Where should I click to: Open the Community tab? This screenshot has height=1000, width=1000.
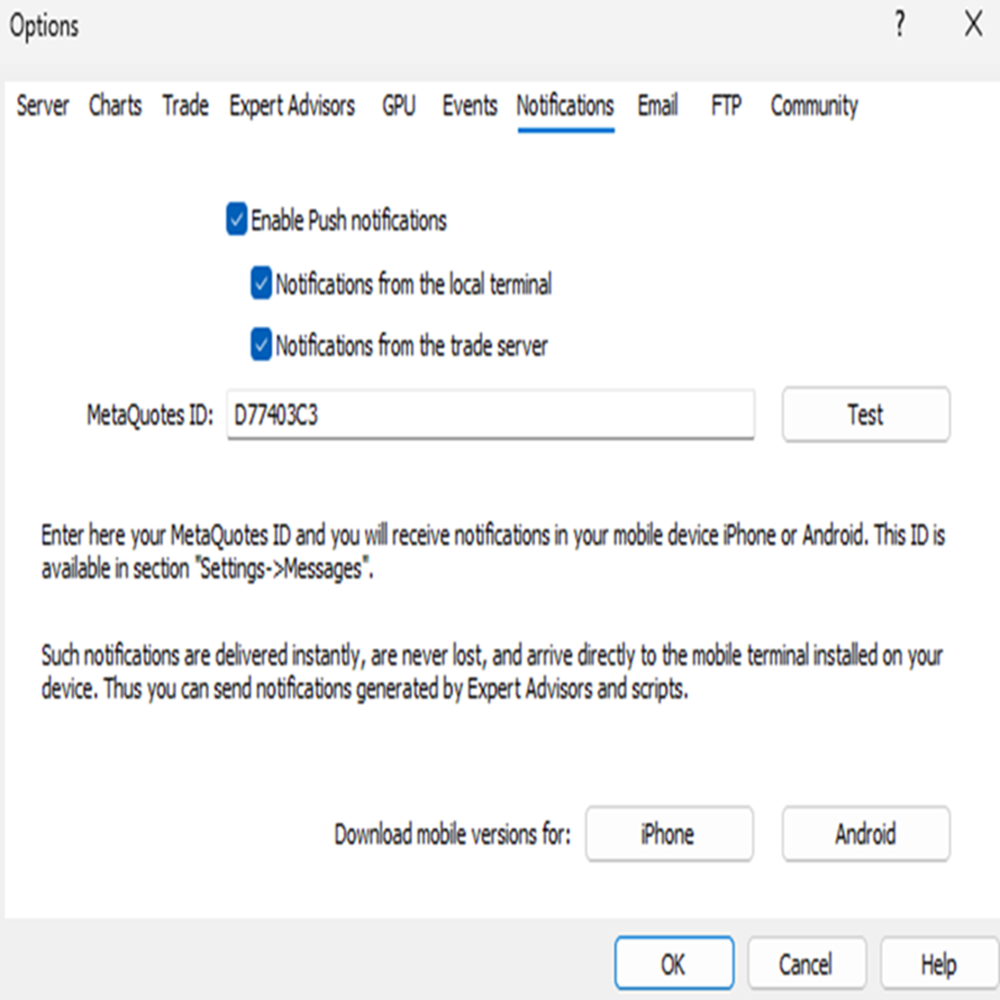coord(814,106)
